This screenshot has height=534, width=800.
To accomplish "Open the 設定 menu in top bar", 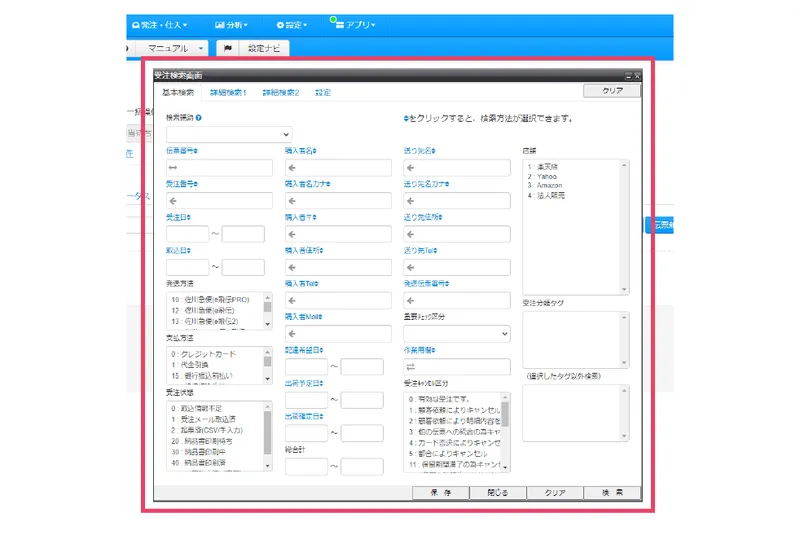I will click(x=292, y=24).
